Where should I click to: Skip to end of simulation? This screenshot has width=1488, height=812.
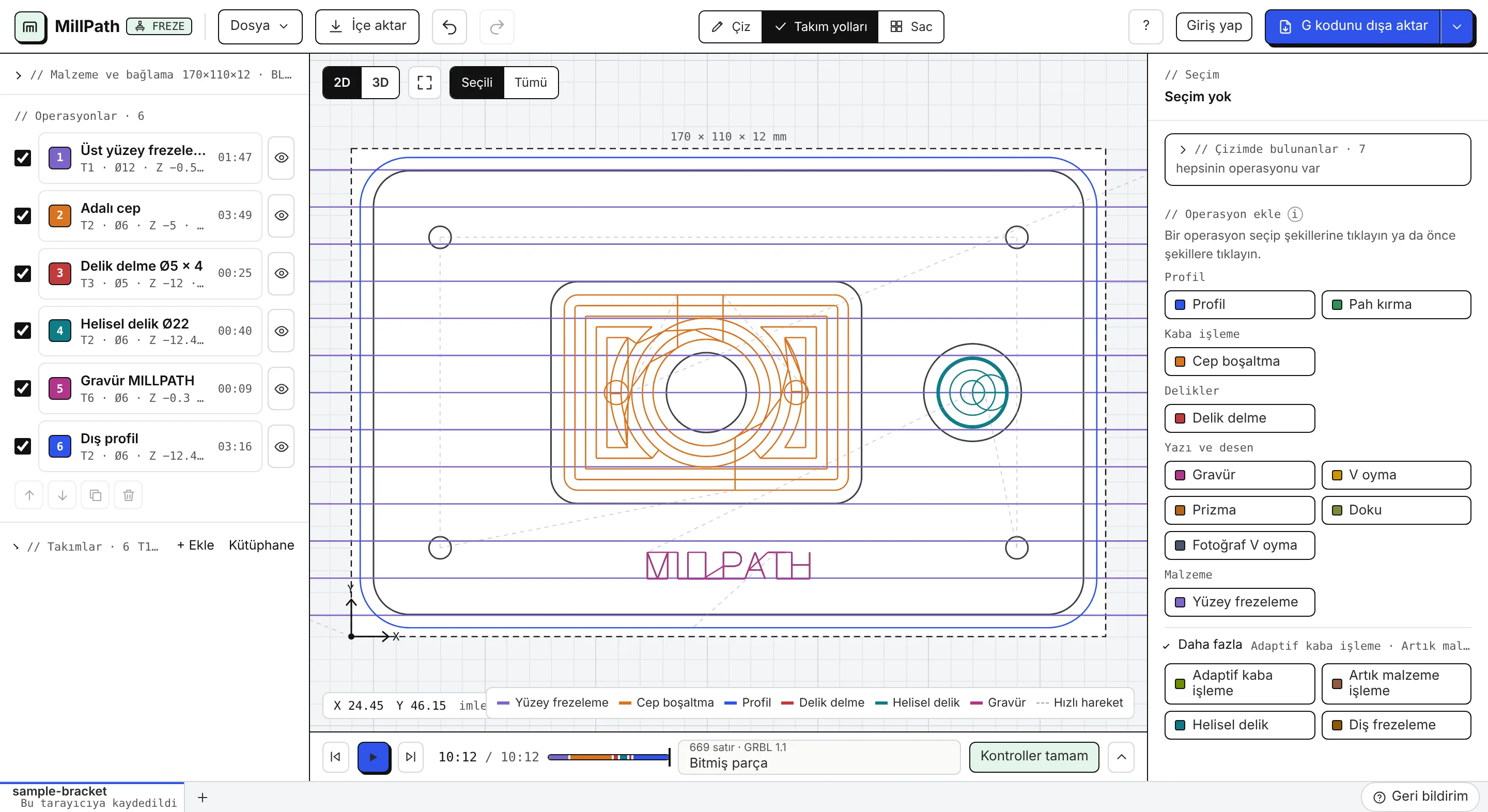[x=411, y=757]
